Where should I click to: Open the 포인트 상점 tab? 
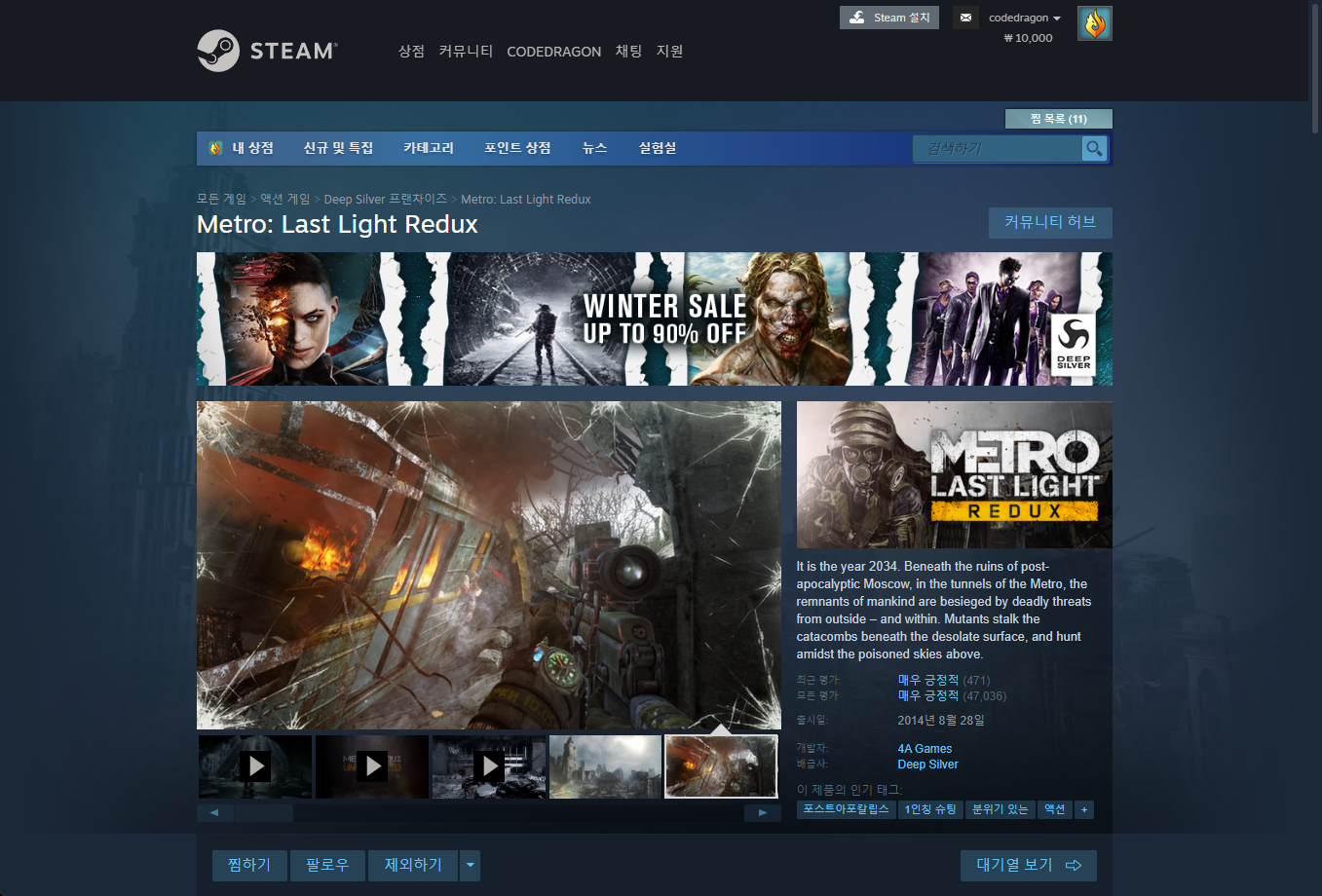pos(517,148)
